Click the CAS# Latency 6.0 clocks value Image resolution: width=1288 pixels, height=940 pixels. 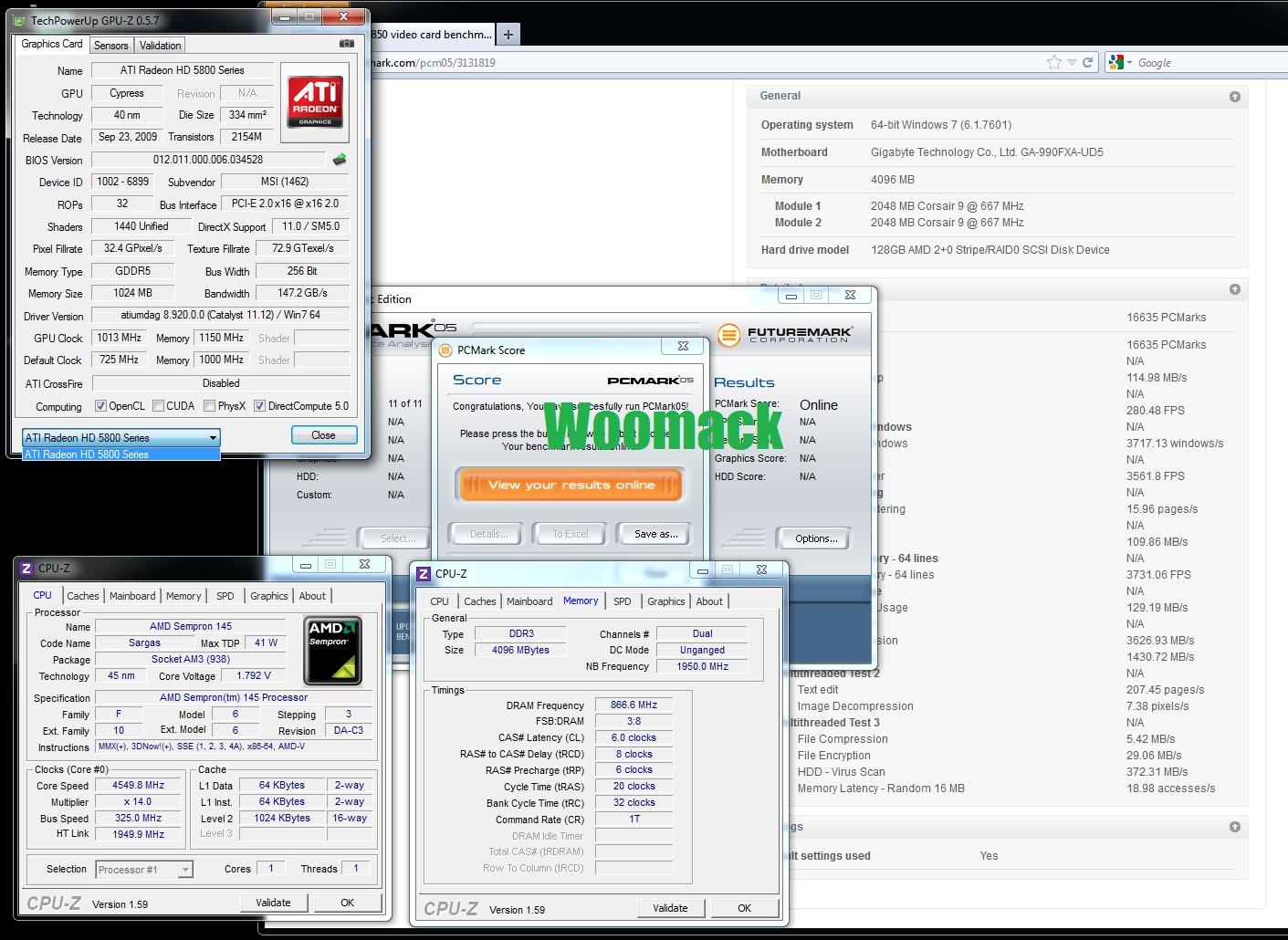point(634,737)
